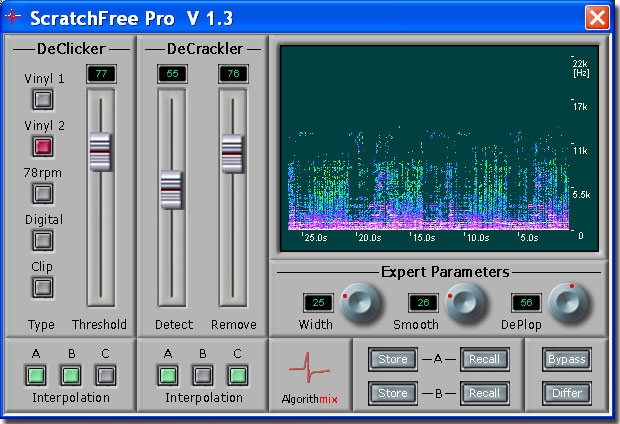
Task: Select the 78rpm type button
Action: 43,193
